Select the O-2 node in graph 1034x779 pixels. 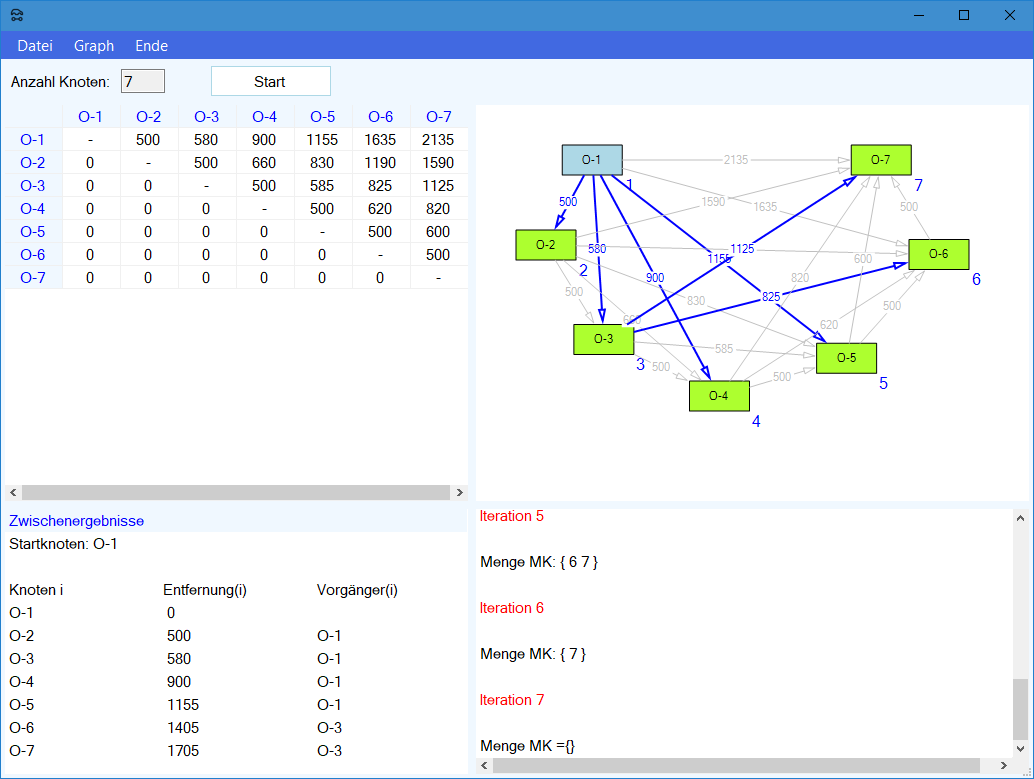click(x=545, y=245)
